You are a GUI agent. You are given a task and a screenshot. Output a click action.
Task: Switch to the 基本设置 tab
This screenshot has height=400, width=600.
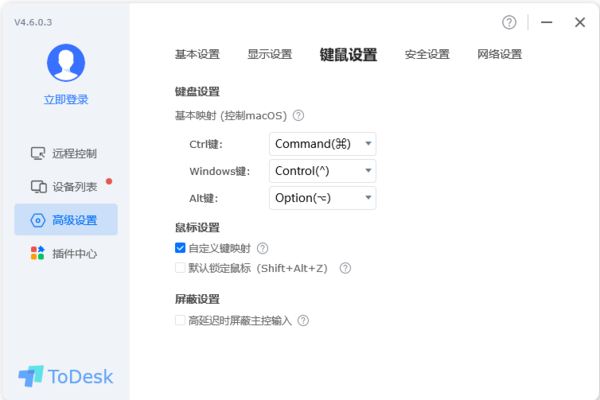pos(197,55)
